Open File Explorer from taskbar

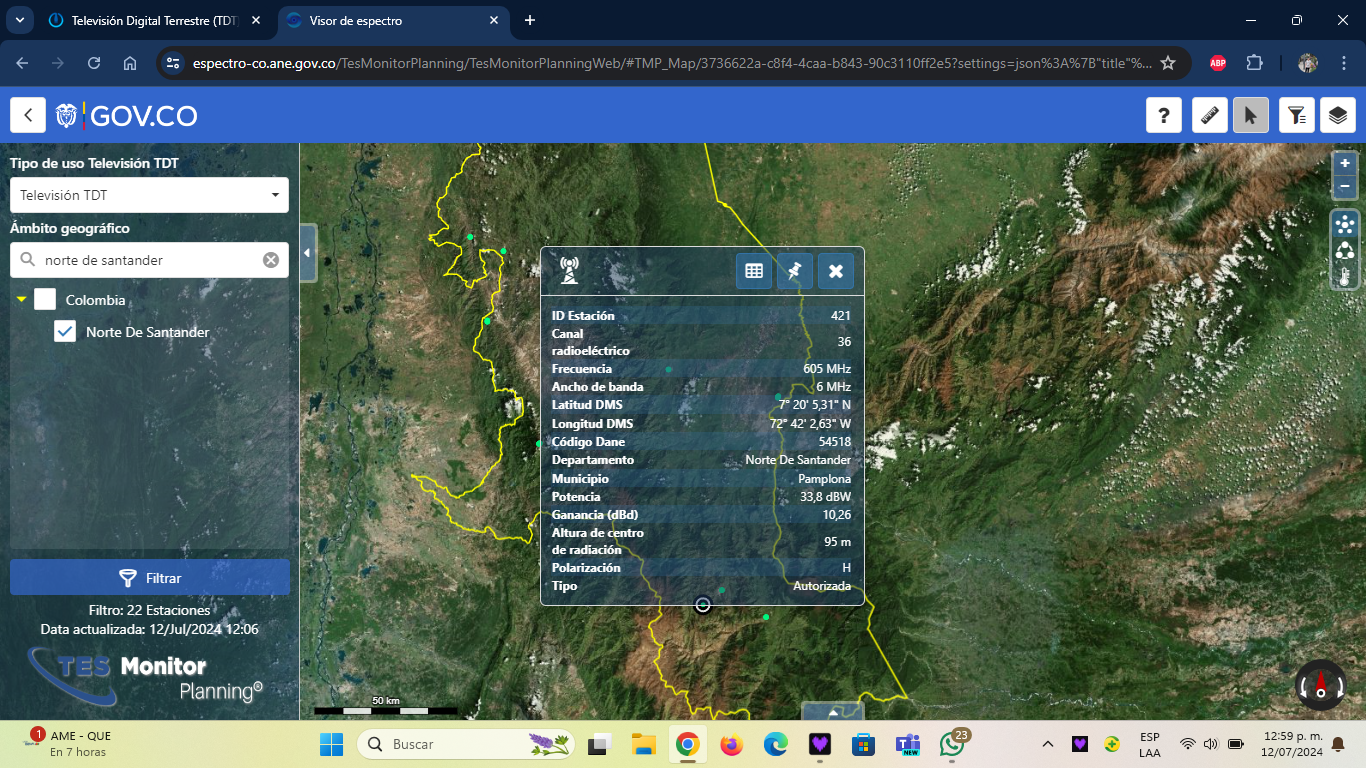[x=642, y=744]
